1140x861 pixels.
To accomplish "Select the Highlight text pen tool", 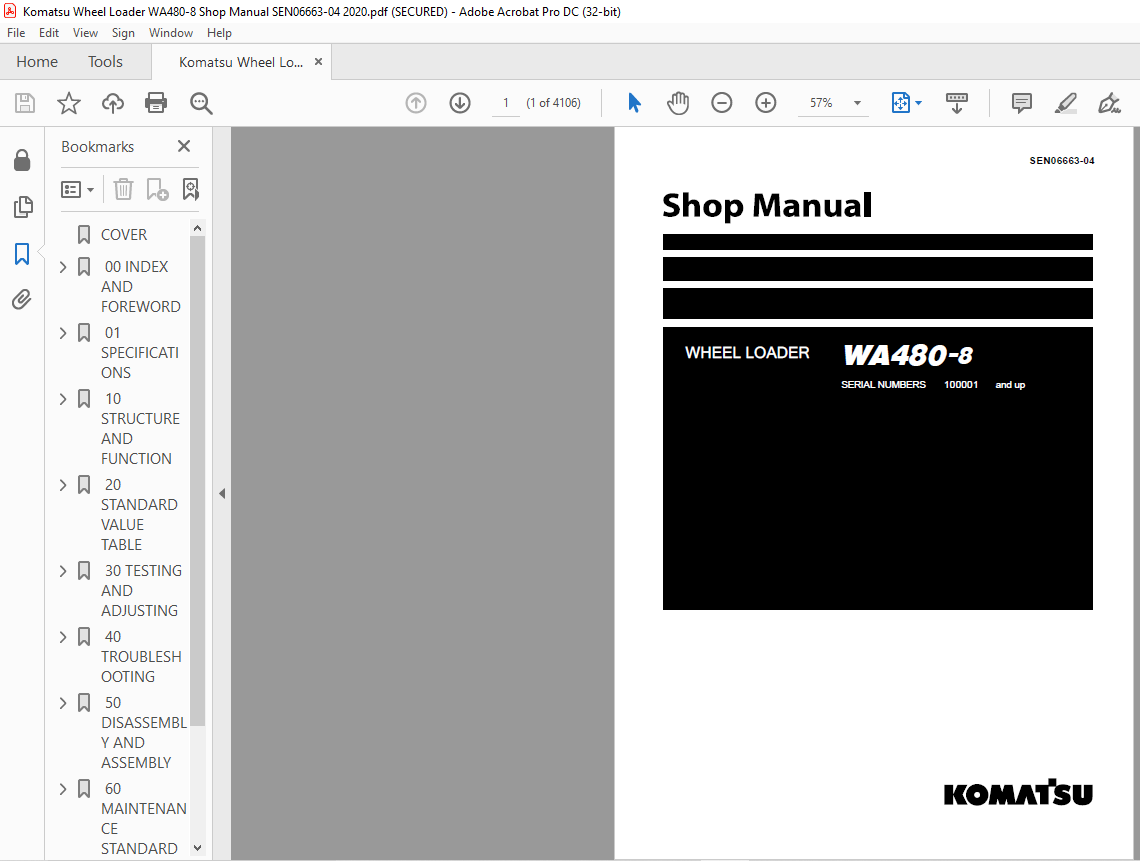I will click(1066, 103).
